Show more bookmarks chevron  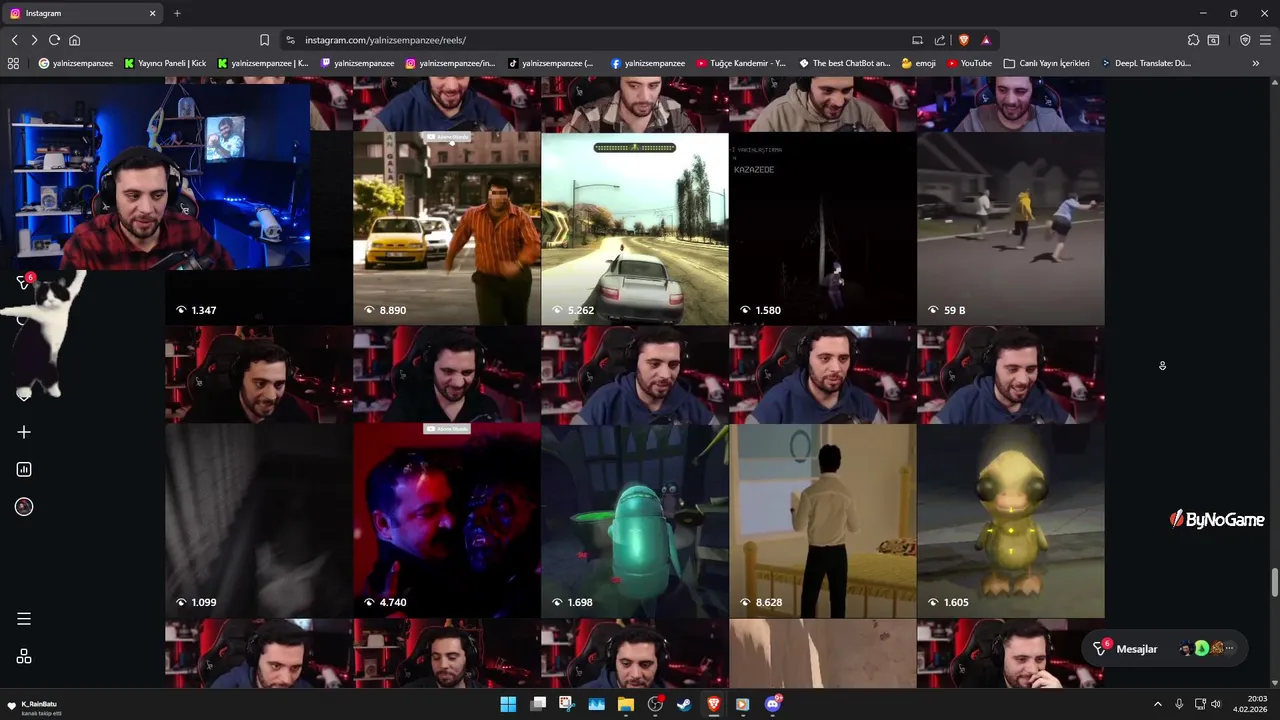pos(1256,63)
